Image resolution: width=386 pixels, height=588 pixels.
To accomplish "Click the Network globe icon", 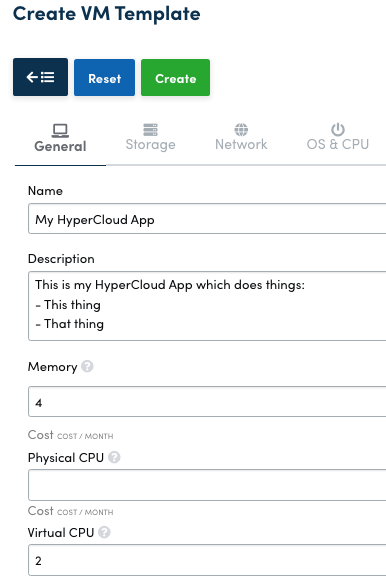I will pos(241,129).
